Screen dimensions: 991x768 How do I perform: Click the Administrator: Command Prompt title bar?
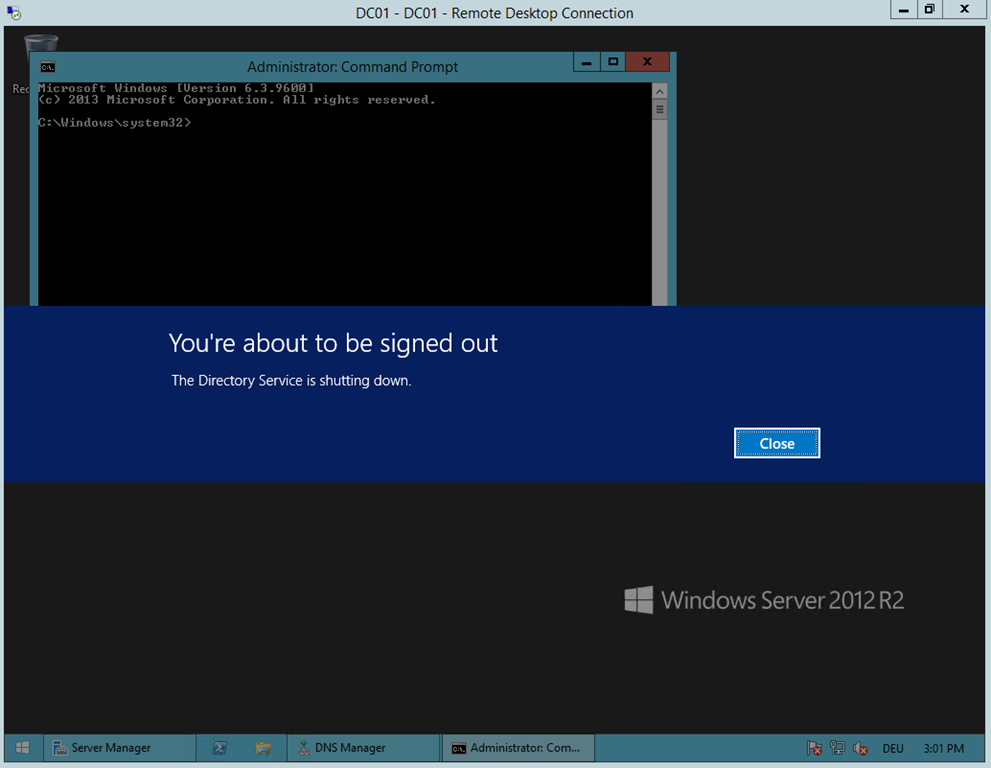pos(352,67)
